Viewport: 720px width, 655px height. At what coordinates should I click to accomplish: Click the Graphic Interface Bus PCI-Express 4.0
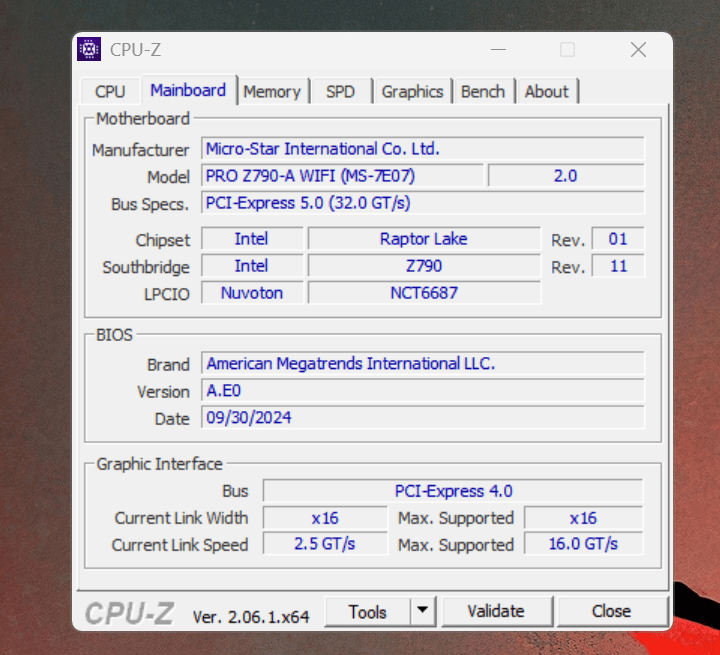(453, 491)
